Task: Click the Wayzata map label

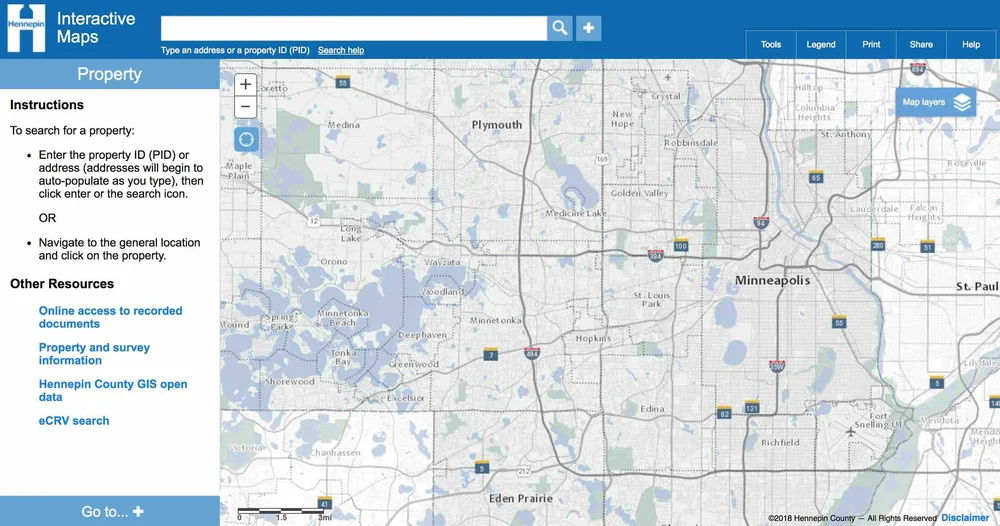Action: pos(442,262)
